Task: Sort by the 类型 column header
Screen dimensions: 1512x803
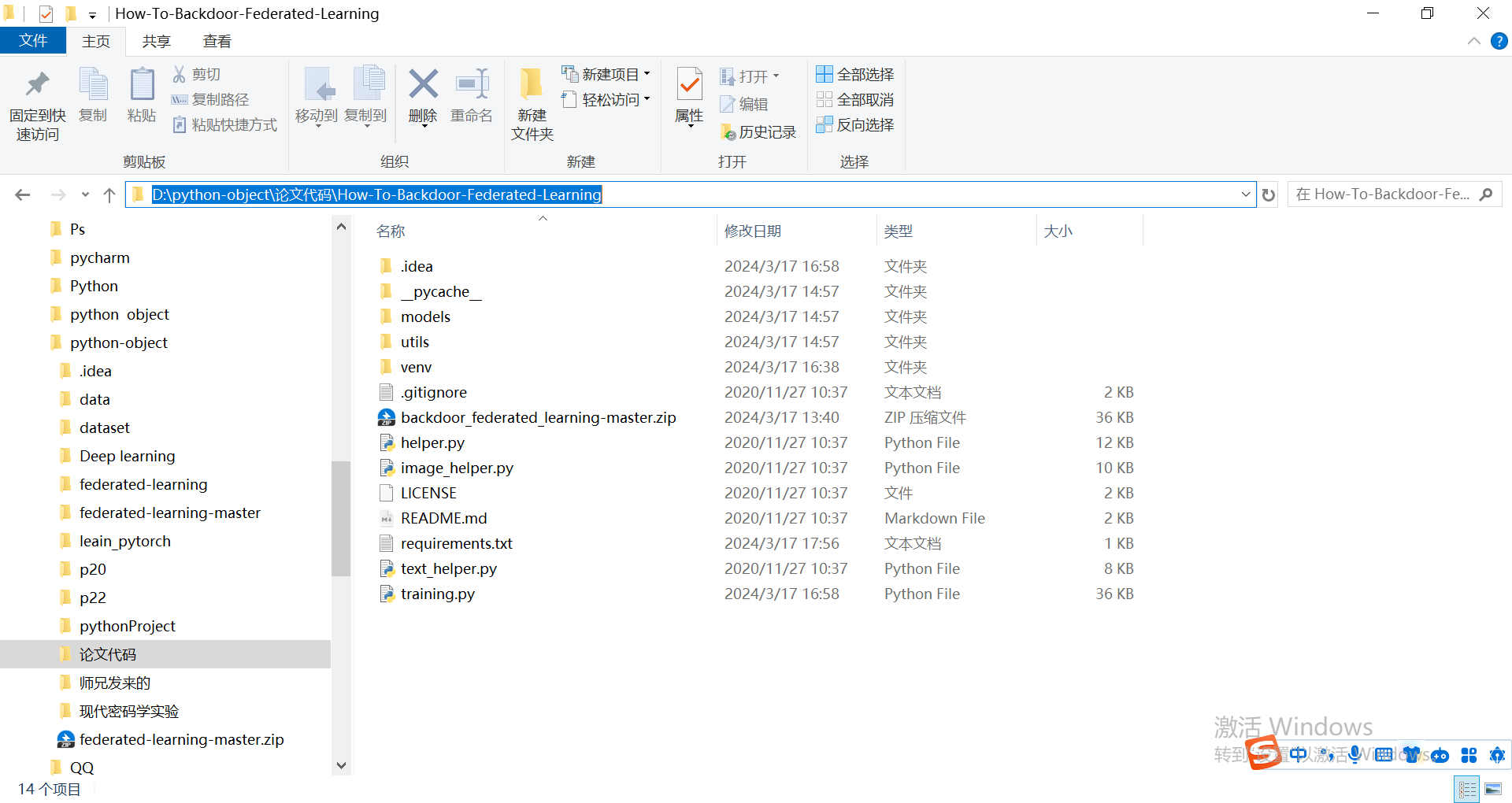Action: (956, 231)
